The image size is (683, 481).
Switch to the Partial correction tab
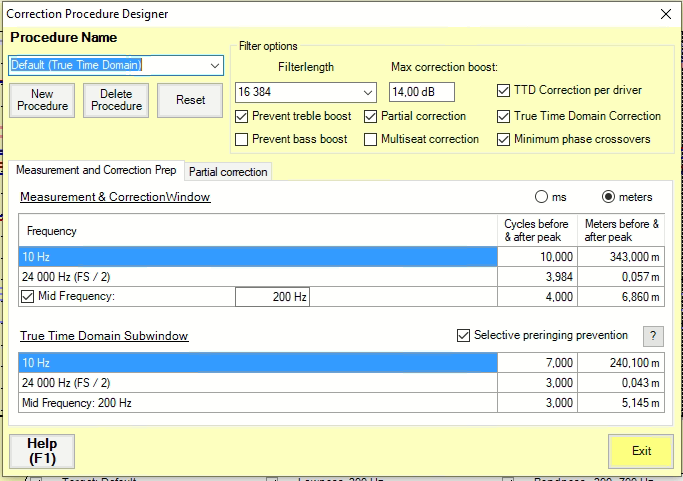pyautogui.click(x=228, y=172)
